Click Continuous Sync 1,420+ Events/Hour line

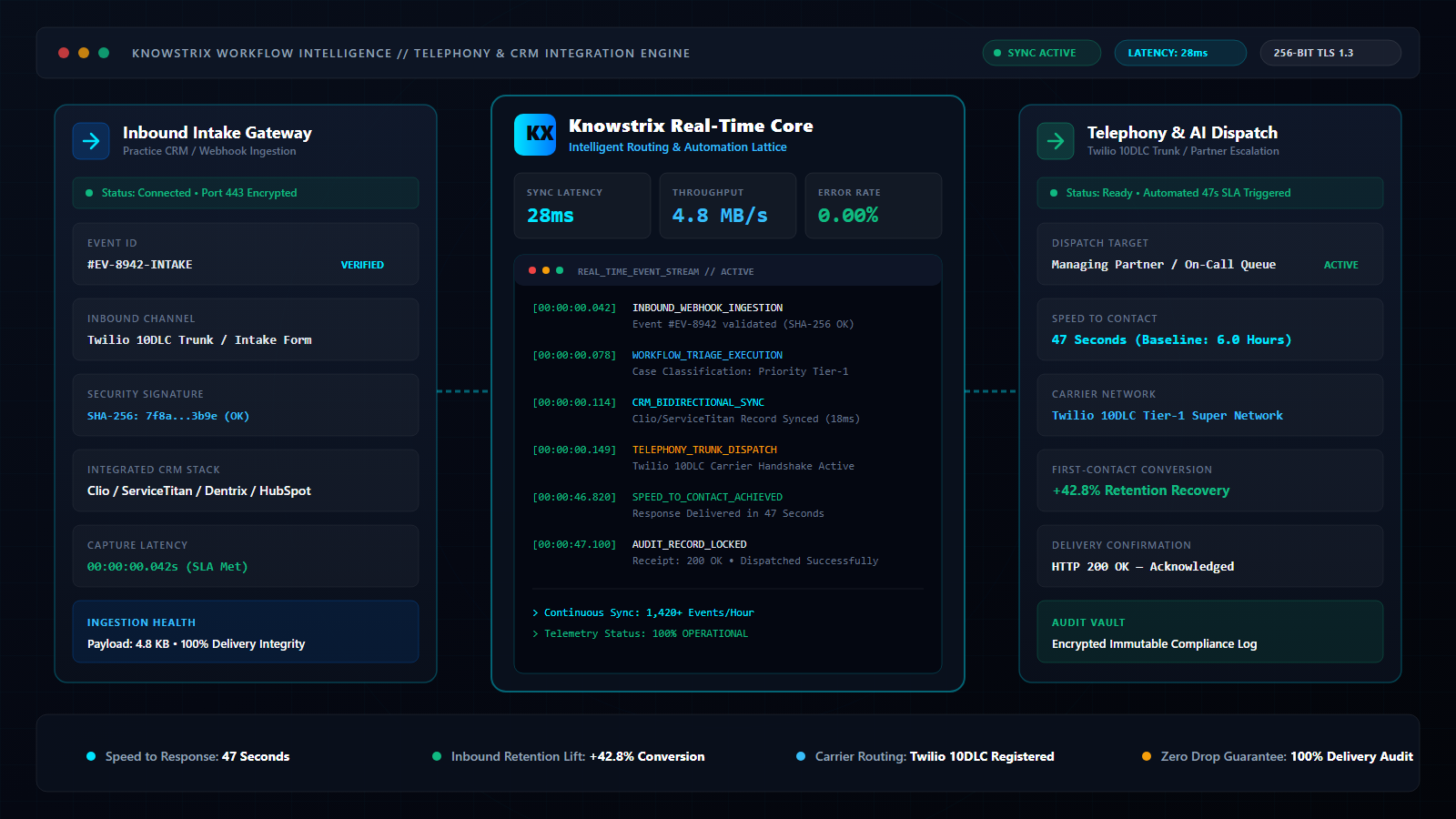pos(643,612)
